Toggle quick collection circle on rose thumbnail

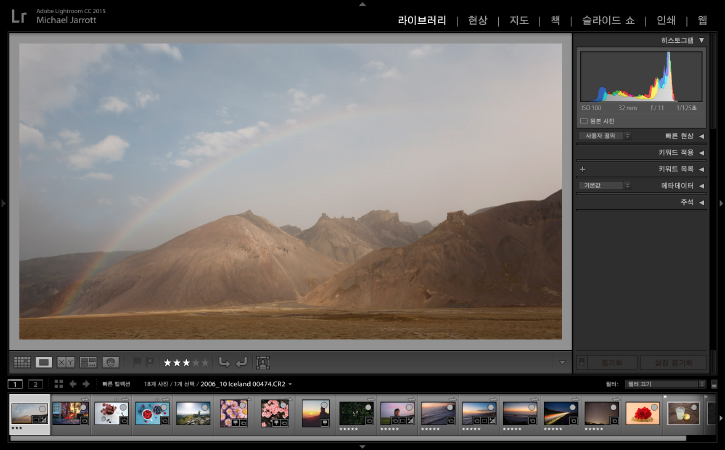click(654, 407)
